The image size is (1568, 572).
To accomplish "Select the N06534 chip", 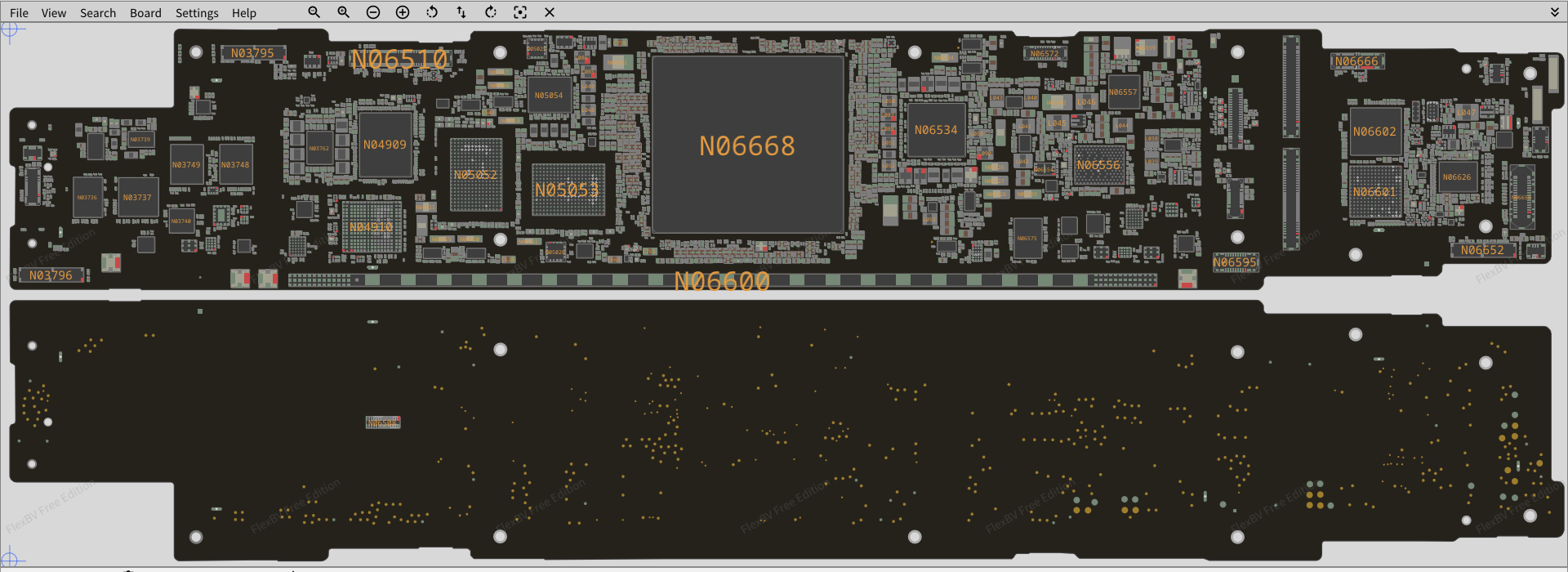I will click(936, 130).
